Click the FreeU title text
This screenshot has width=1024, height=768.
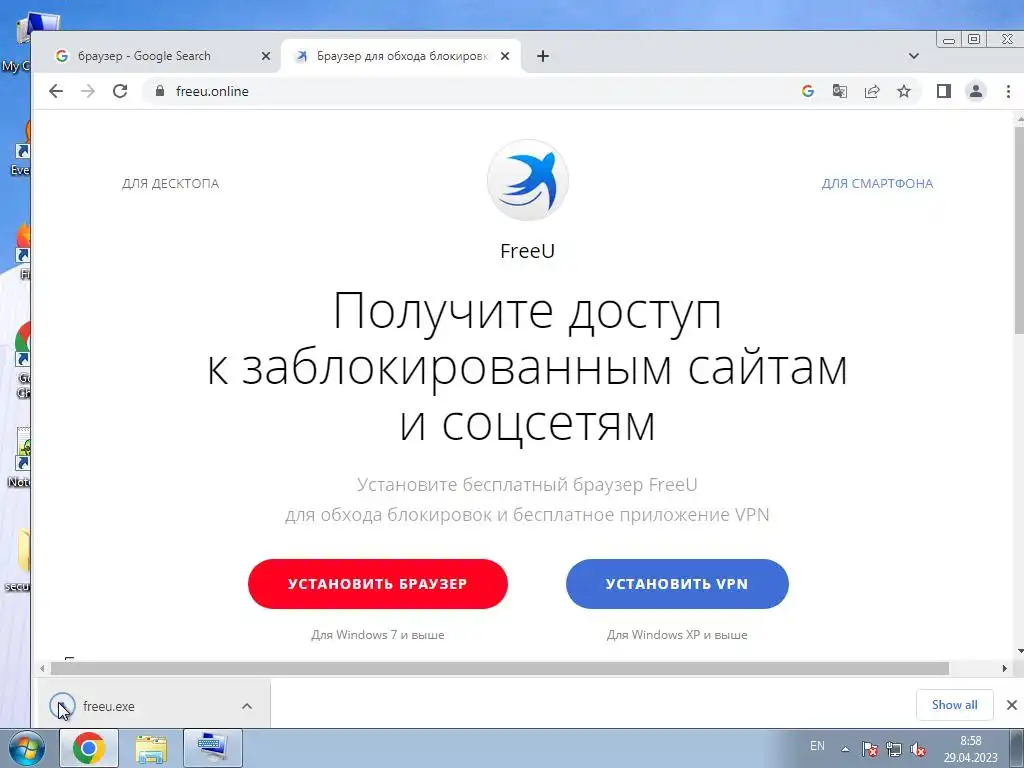tap(528, 251)
